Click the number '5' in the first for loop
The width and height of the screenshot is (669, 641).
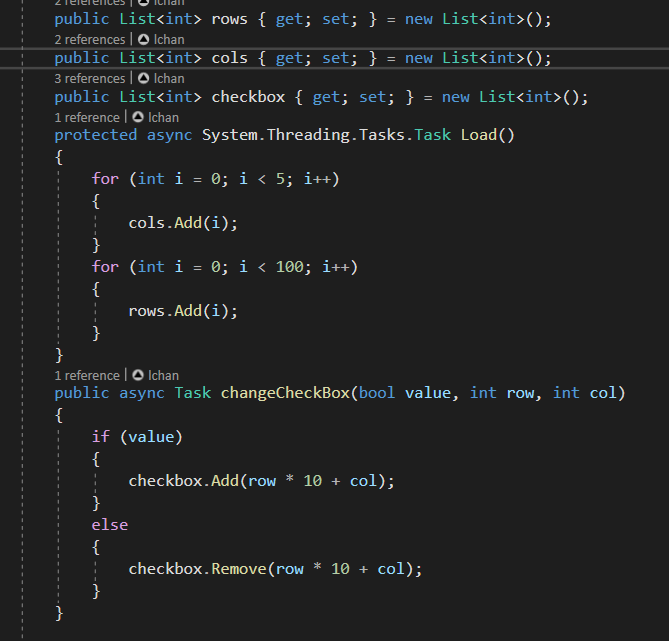[x=280, y=179]
